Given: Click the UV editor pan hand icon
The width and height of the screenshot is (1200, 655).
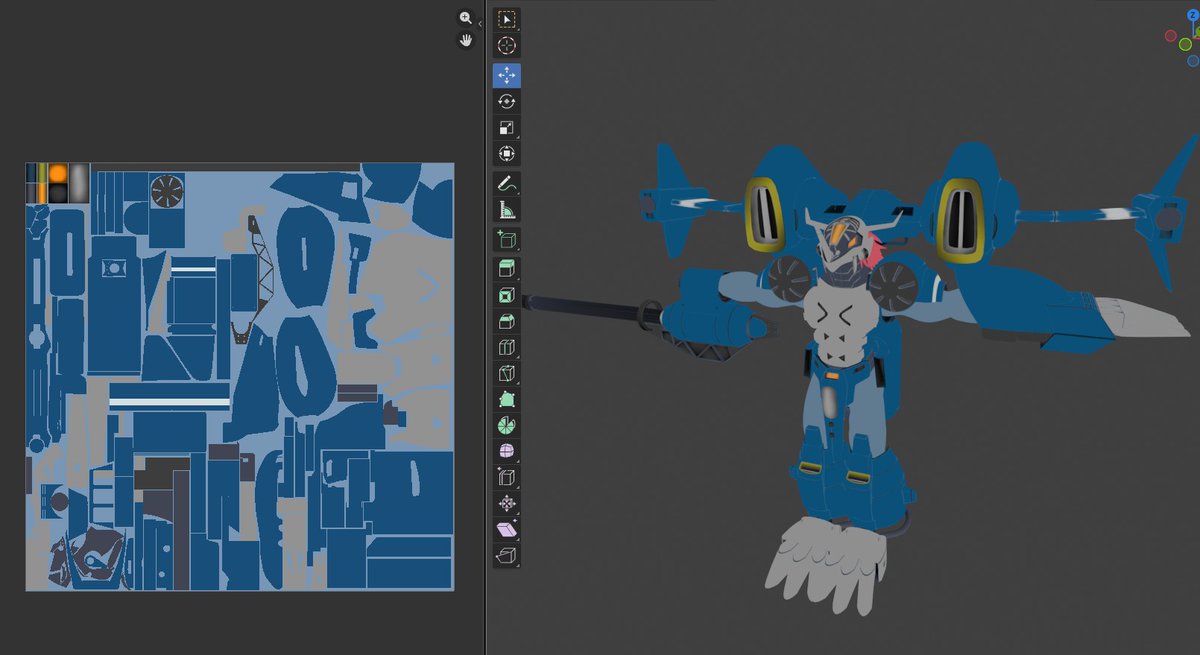Looking at the screenshot, I should 466,40.
